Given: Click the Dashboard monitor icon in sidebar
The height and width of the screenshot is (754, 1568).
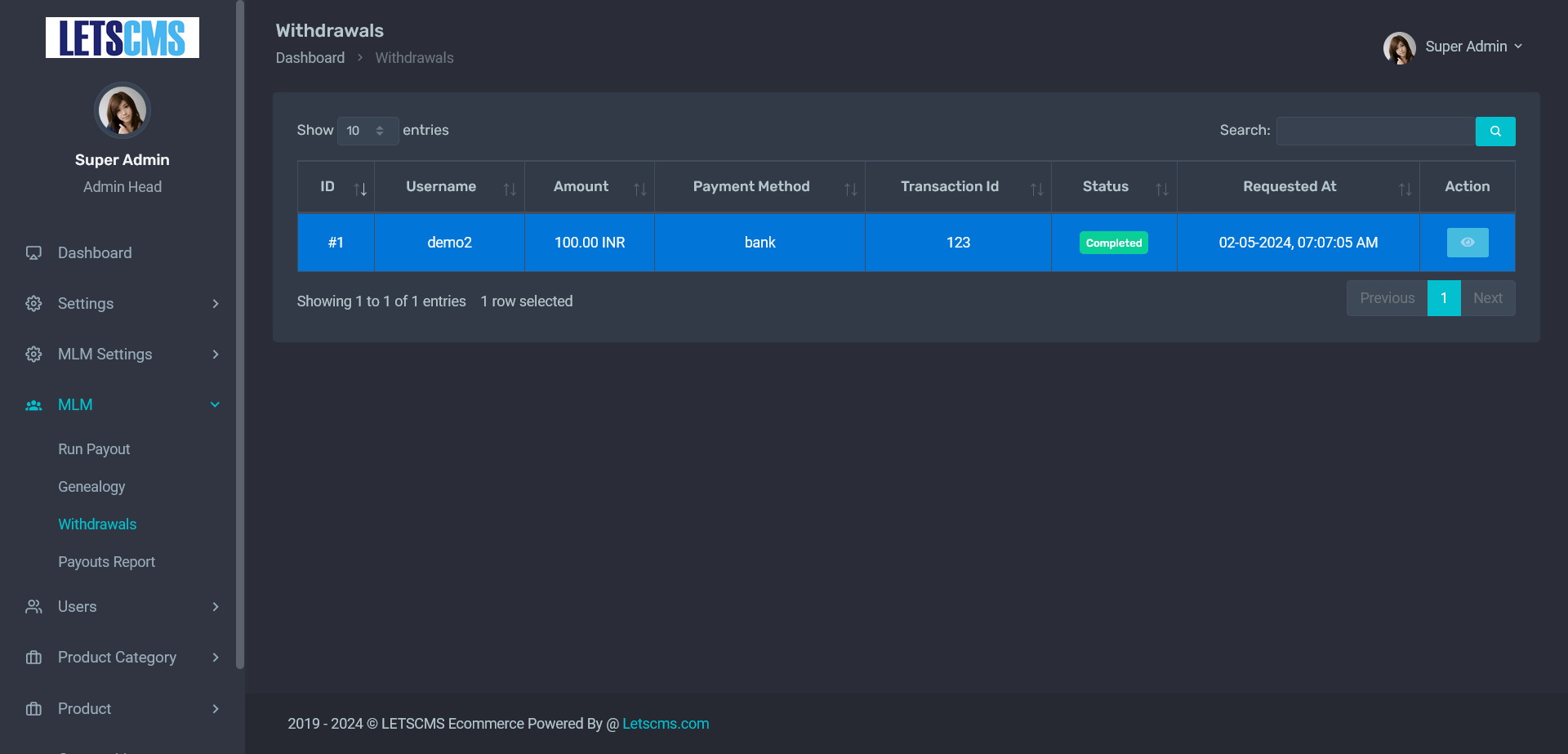Looking at the screenshot, I should point(33,253).
